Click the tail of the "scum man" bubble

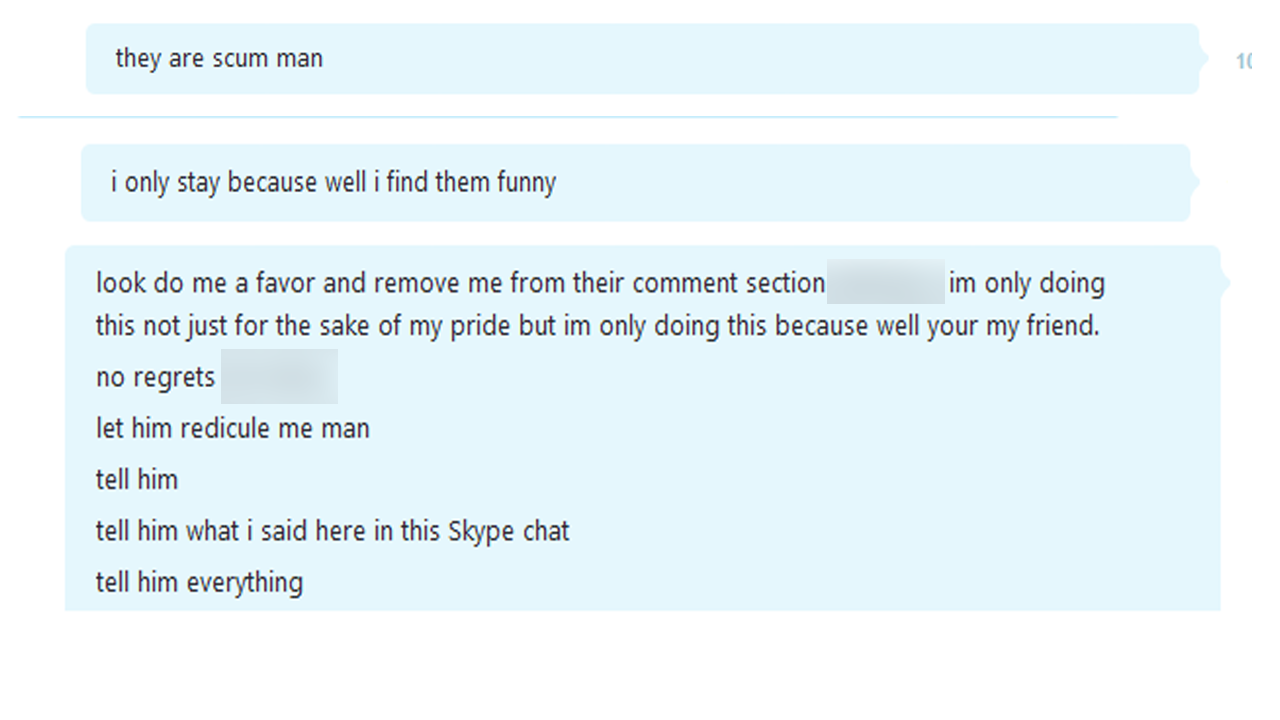click(x=1205, y=58)
